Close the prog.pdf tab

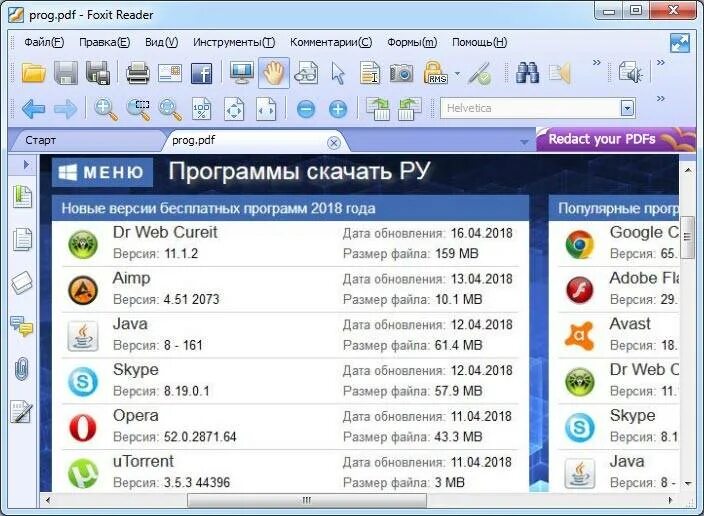click(x=334, y=143)
